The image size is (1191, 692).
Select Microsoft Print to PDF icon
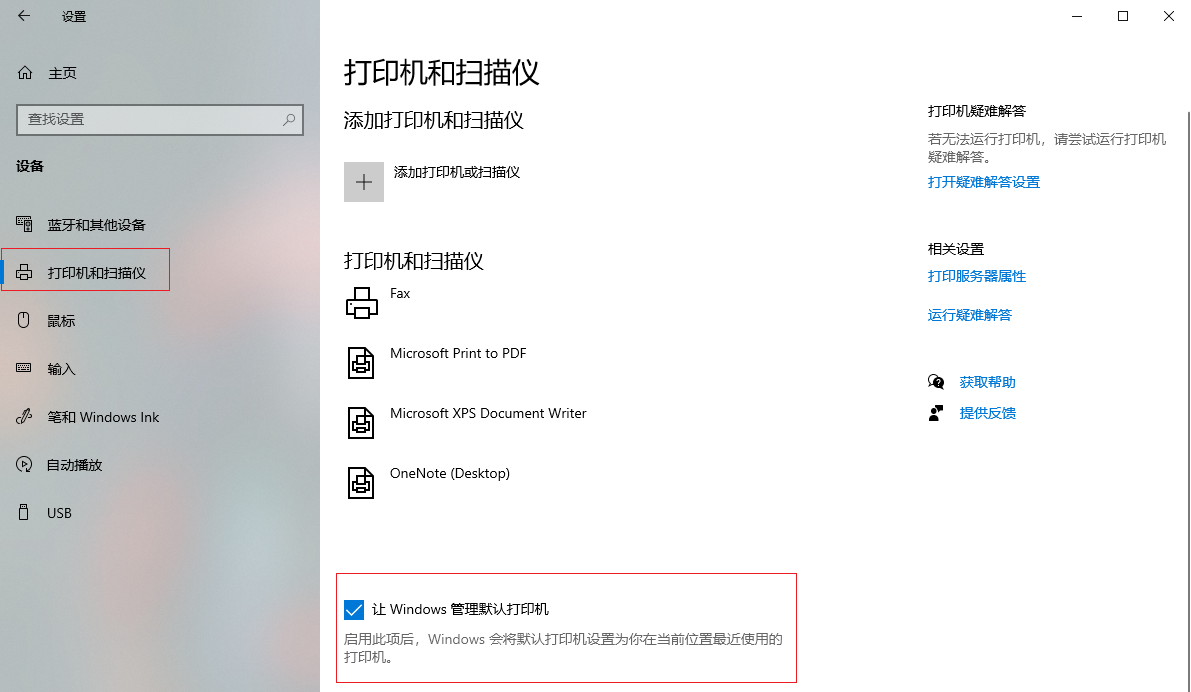coord(361,362)
